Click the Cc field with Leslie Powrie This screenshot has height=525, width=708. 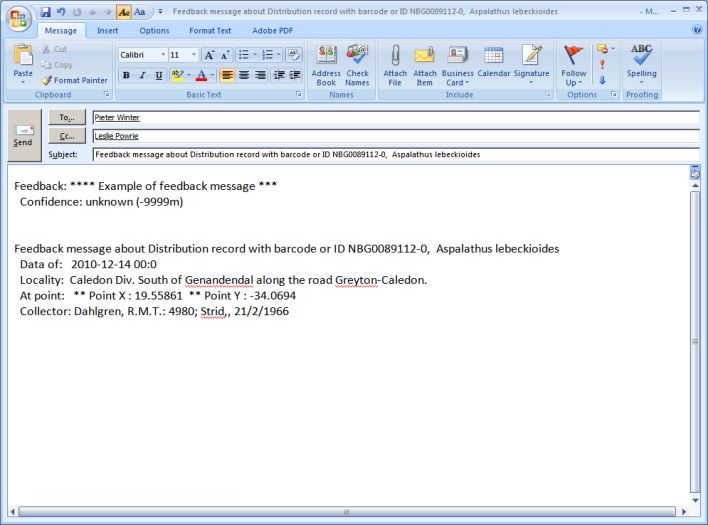[x=396, y=136]
